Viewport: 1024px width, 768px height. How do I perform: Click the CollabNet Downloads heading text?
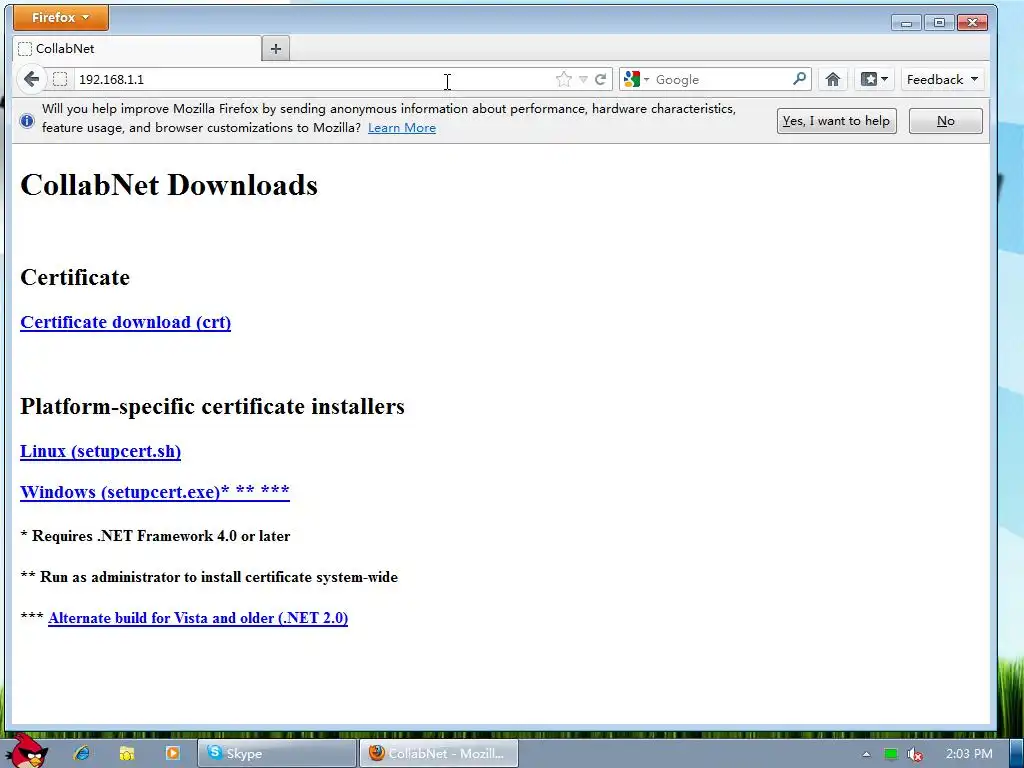(x=169, y=185)
